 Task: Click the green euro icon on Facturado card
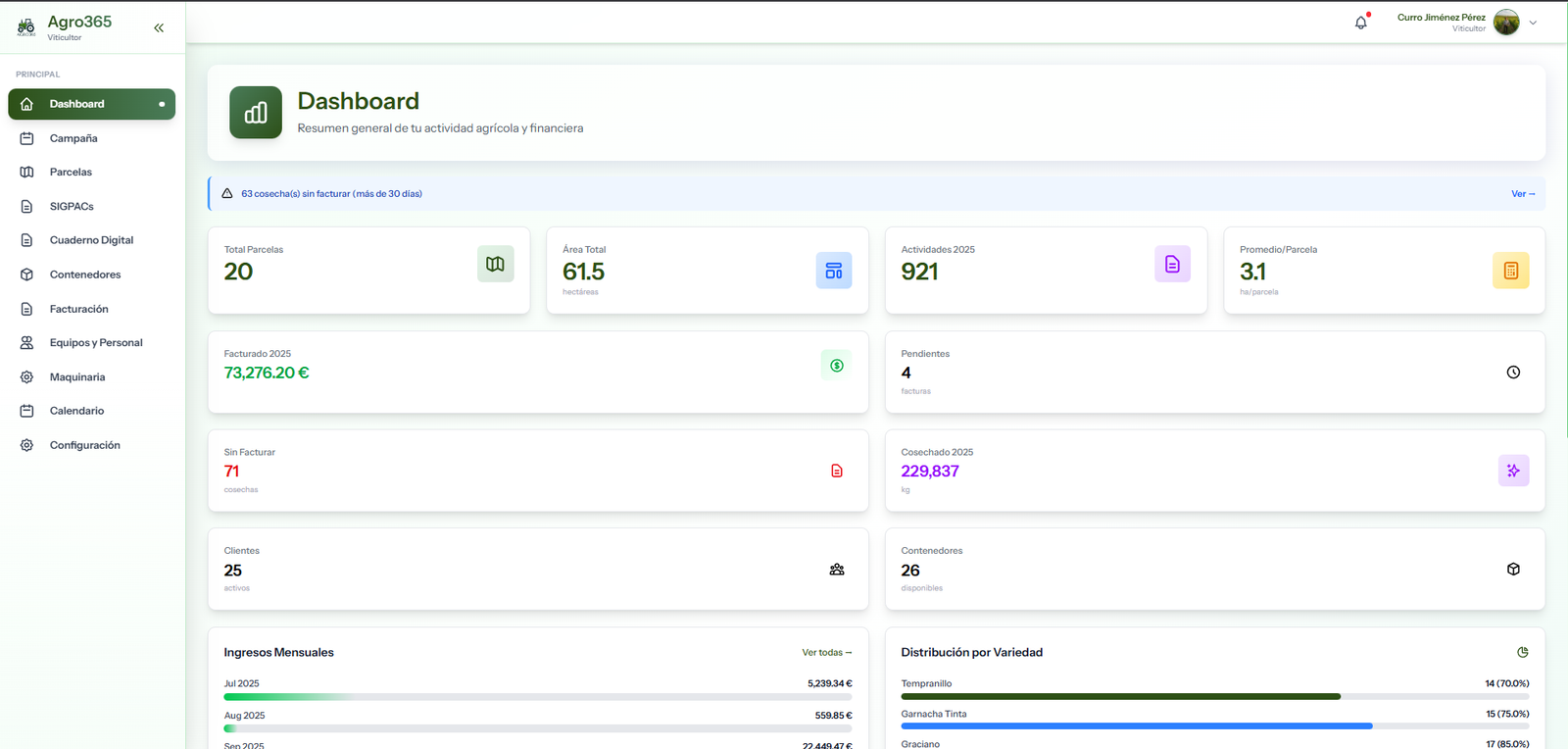pos(836,366)
